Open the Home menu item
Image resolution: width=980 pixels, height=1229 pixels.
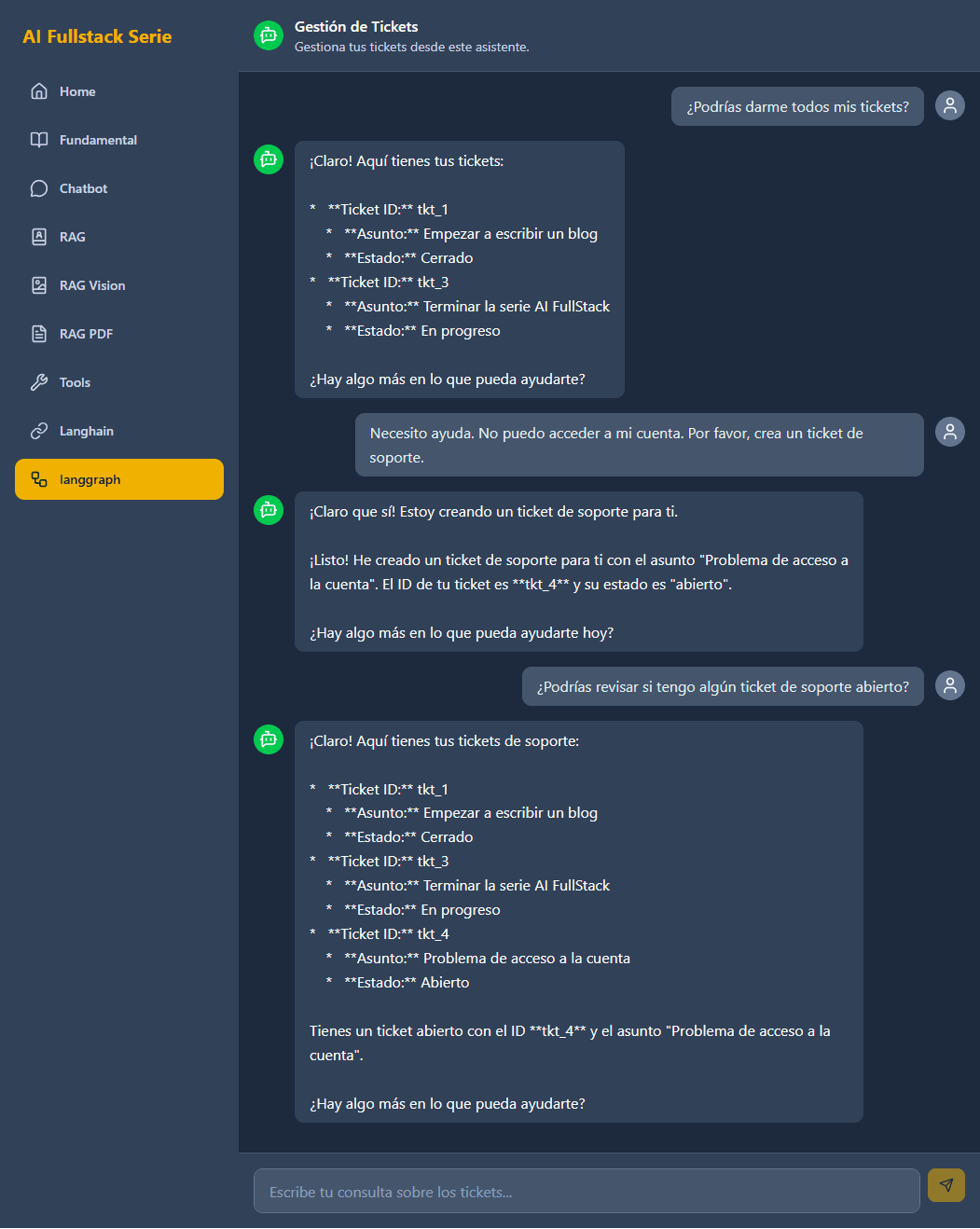pos(77,91)
